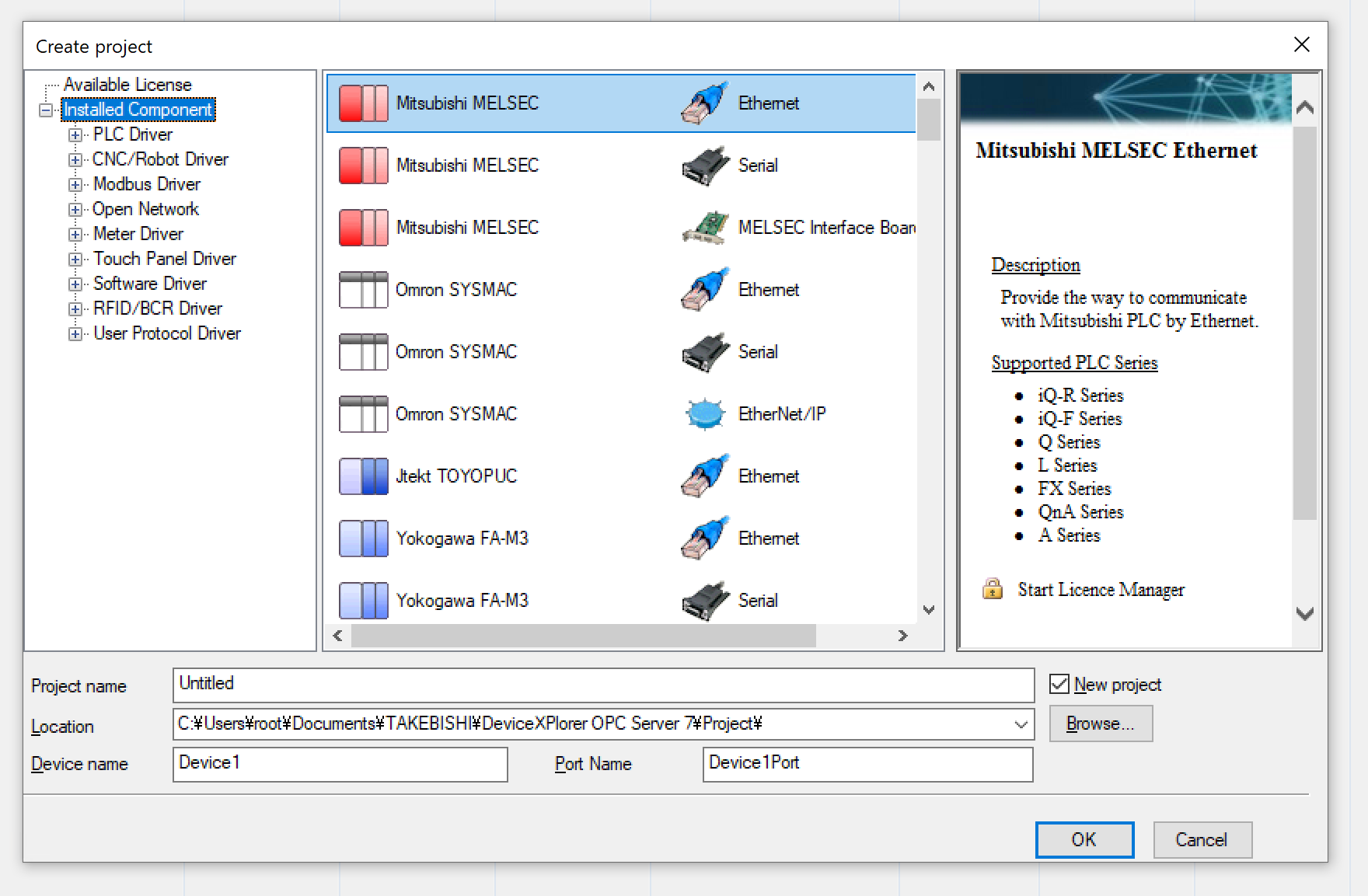Screen dimensions: 1368x896
Task: Open the Location path dropdown
Action: [1021, 724]
